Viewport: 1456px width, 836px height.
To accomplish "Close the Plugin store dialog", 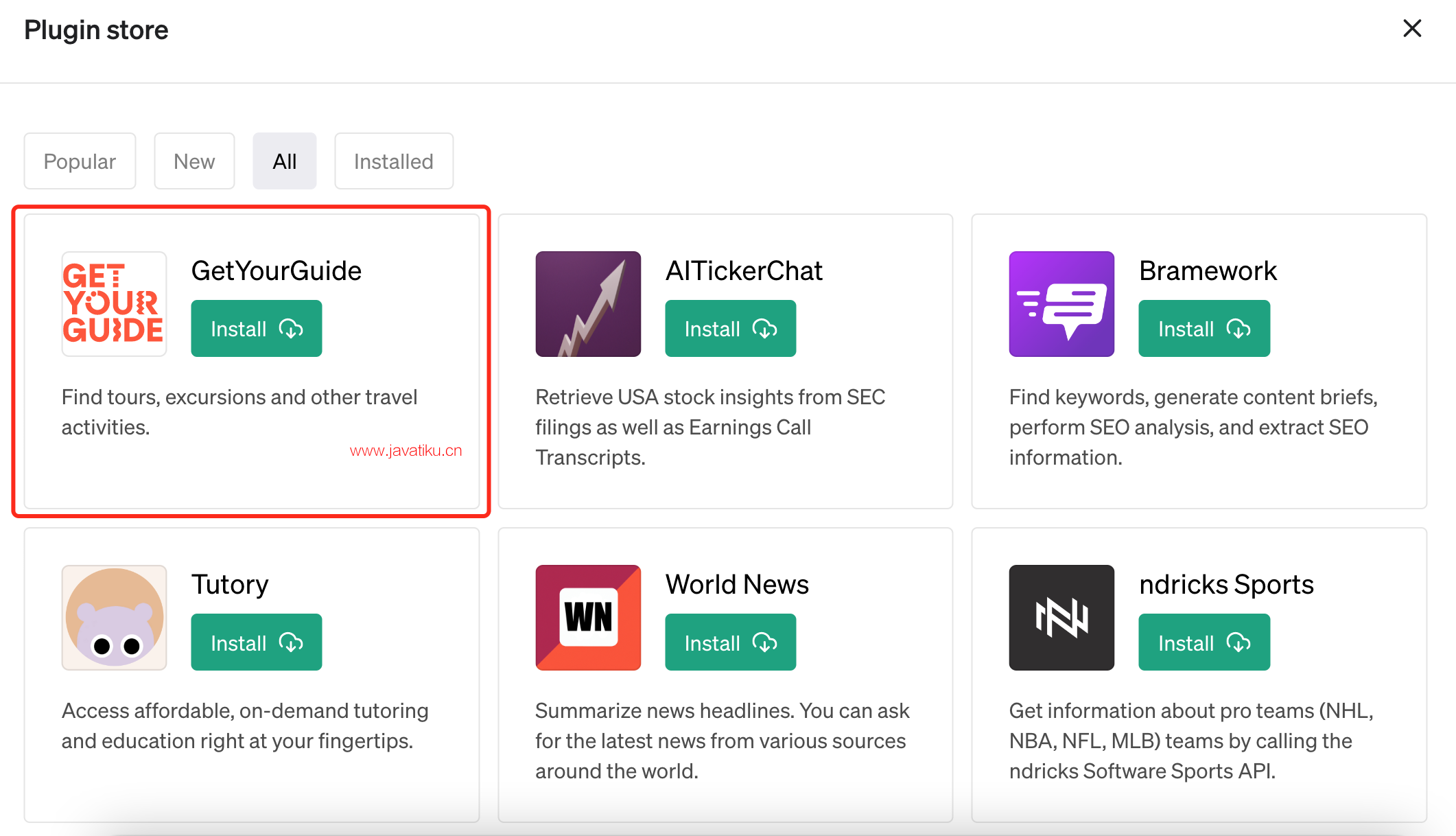I will (1412, 29).
